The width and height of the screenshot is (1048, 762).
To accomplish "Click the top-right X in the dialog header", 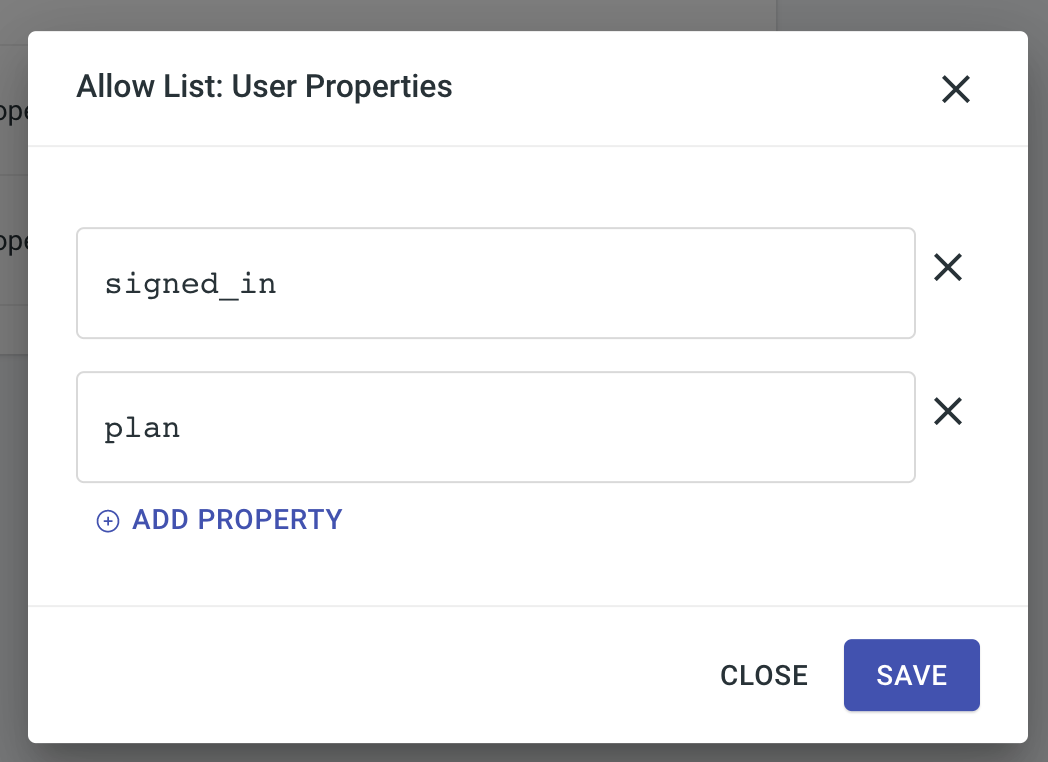I will pos(956,89).
